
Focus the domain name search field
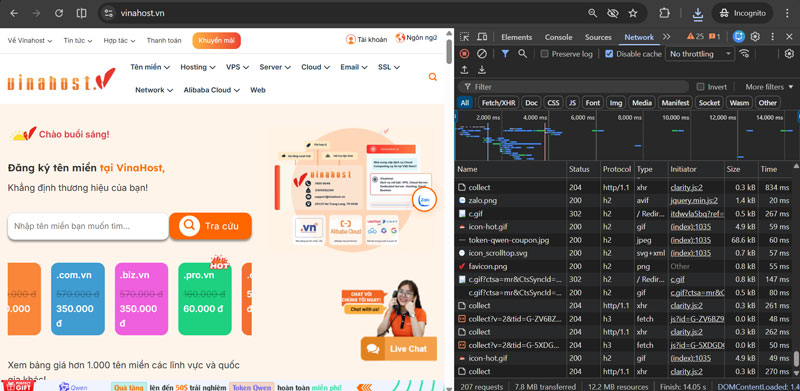click(x=88, y=226)
